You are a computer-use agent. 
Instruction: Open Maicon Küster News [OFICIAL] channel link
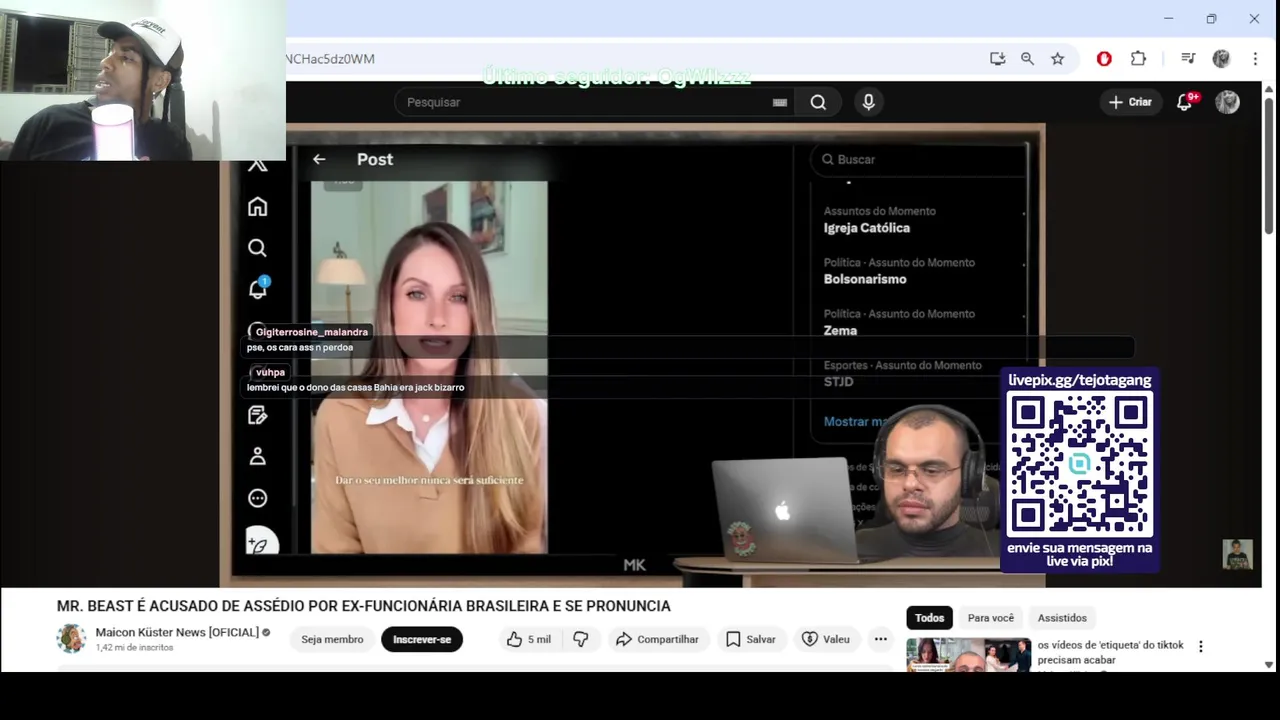coord(177,632)
